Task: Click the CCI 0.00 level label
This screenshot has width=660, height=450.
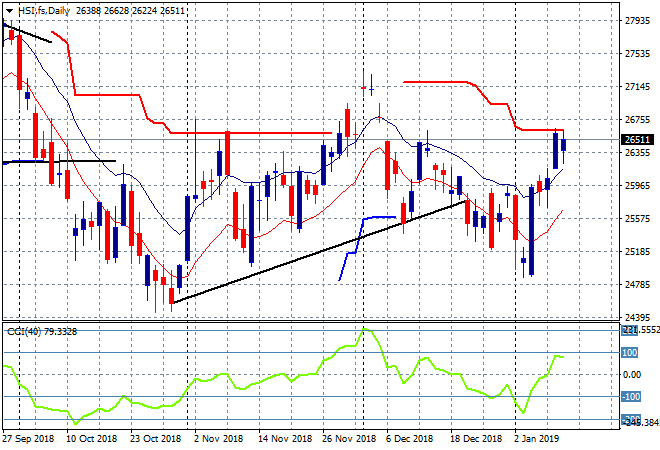Action: tap(631, 374)
